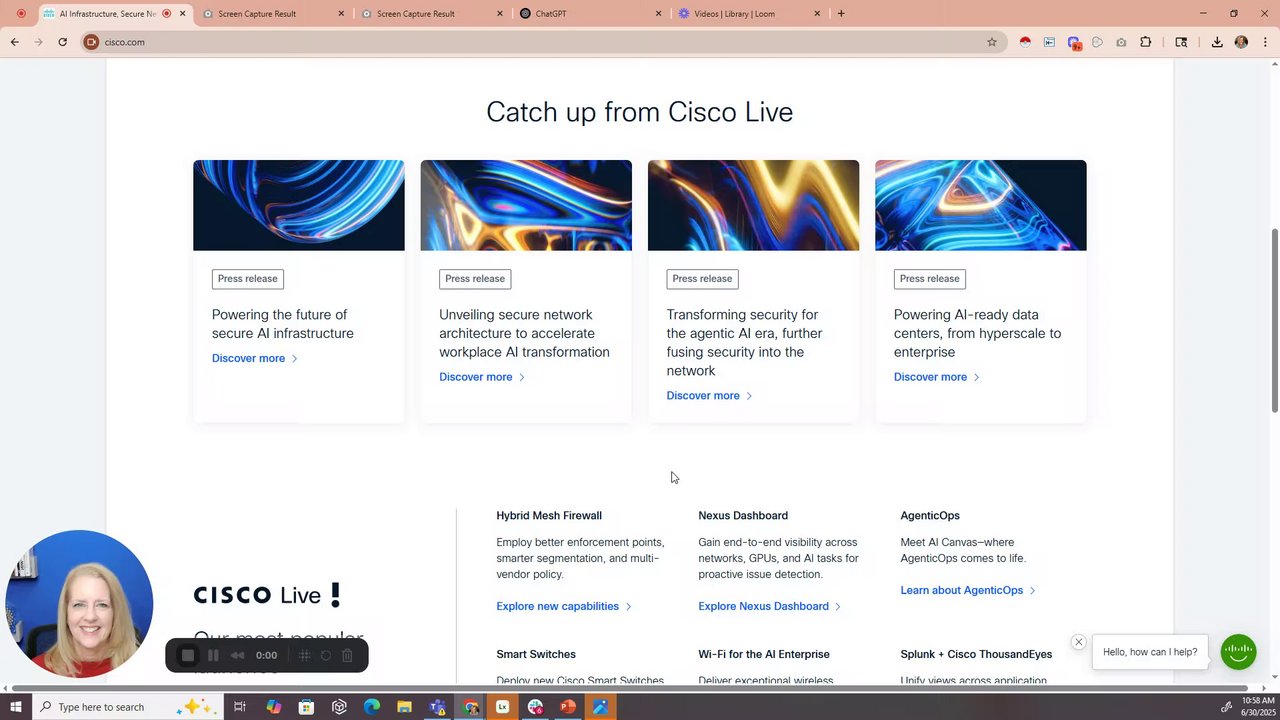This screenshot has width=1280, height=720.
Task: Open the Windows Start menu
Action: (x=15, y=707)
